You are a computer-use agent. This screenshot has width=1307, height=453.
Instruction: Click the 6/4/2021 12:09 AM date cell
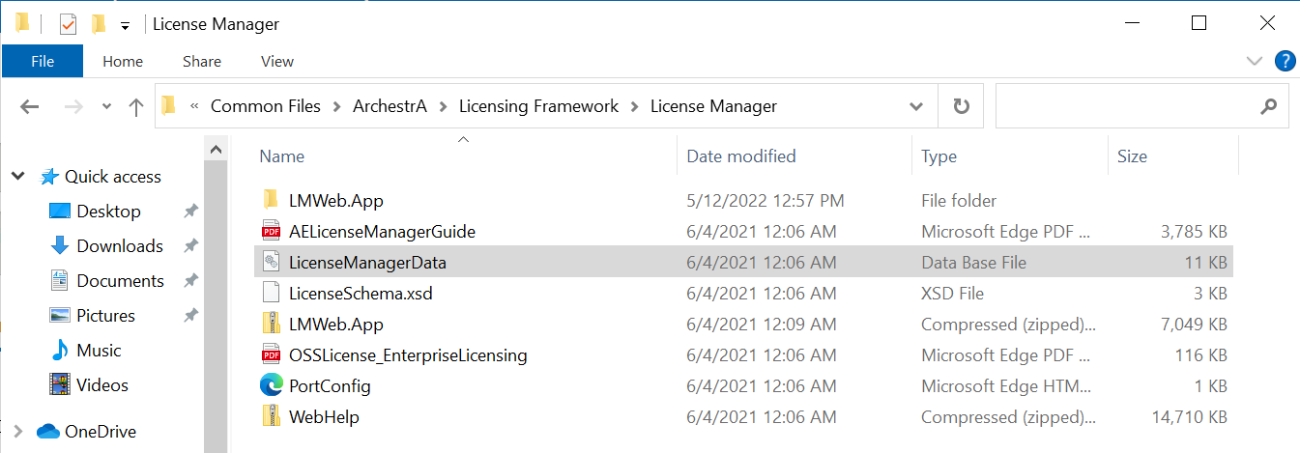(762, 325)
